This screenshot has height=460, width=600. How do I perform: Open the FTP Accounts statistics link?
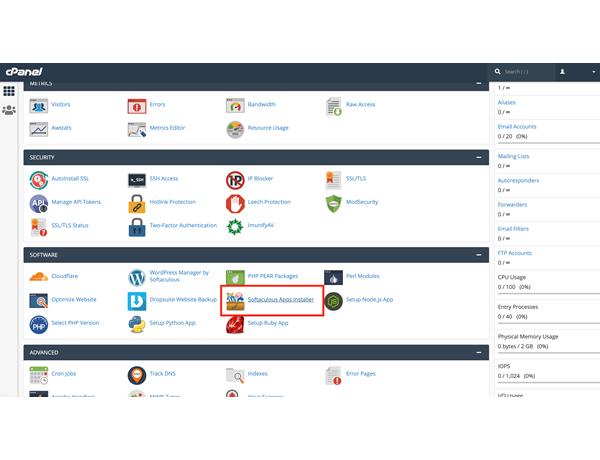point(515,253)
